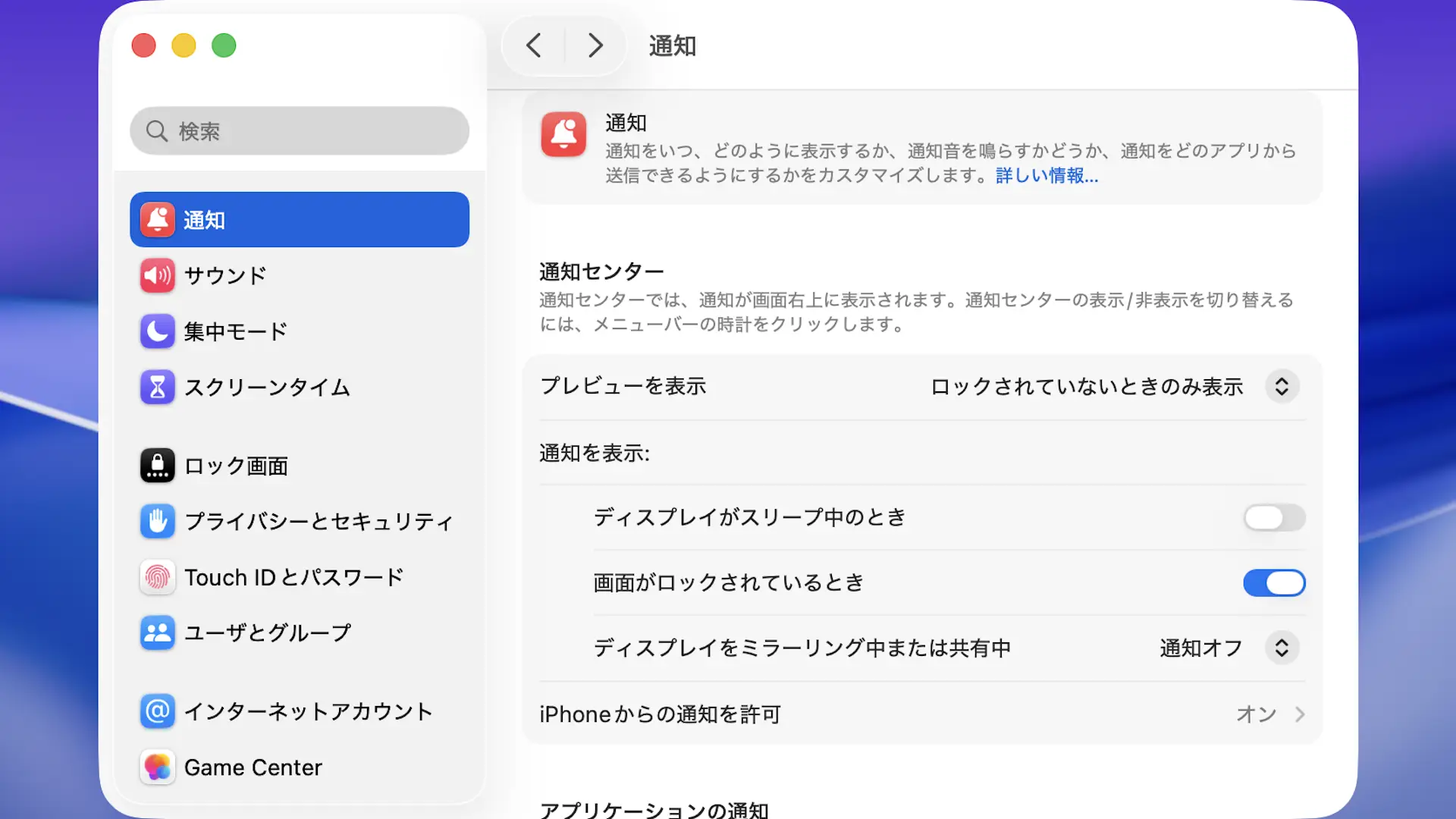Open the Show previews (プレビューを表示) dropdown
The height and width of the screenshot is (819, 1456).
pos(1282,387)
